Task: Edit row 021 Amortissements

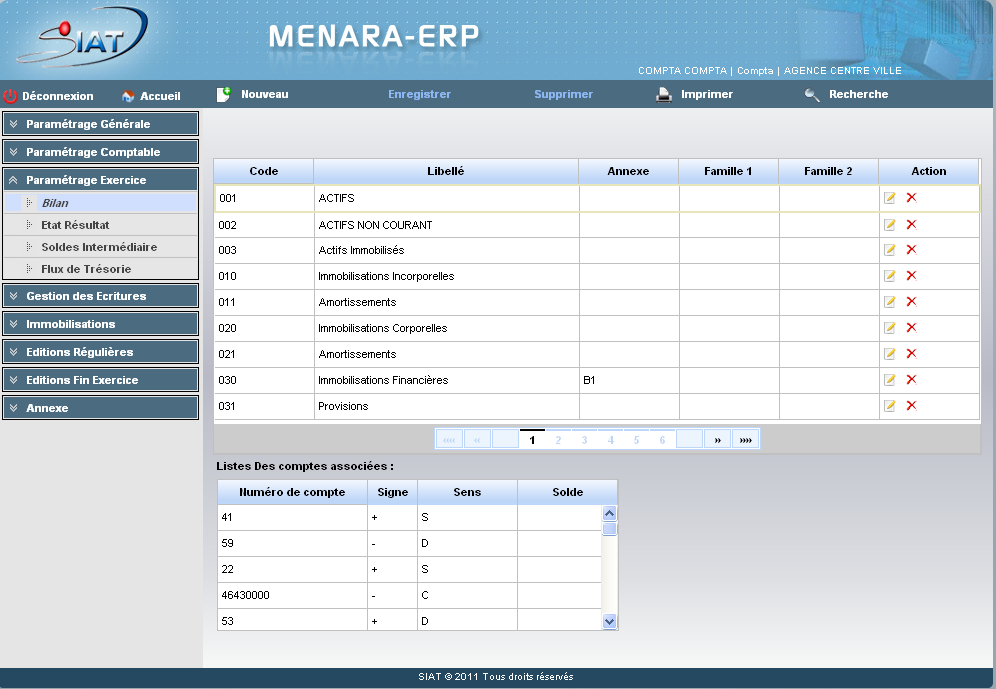Action: [x=890, y=354]
